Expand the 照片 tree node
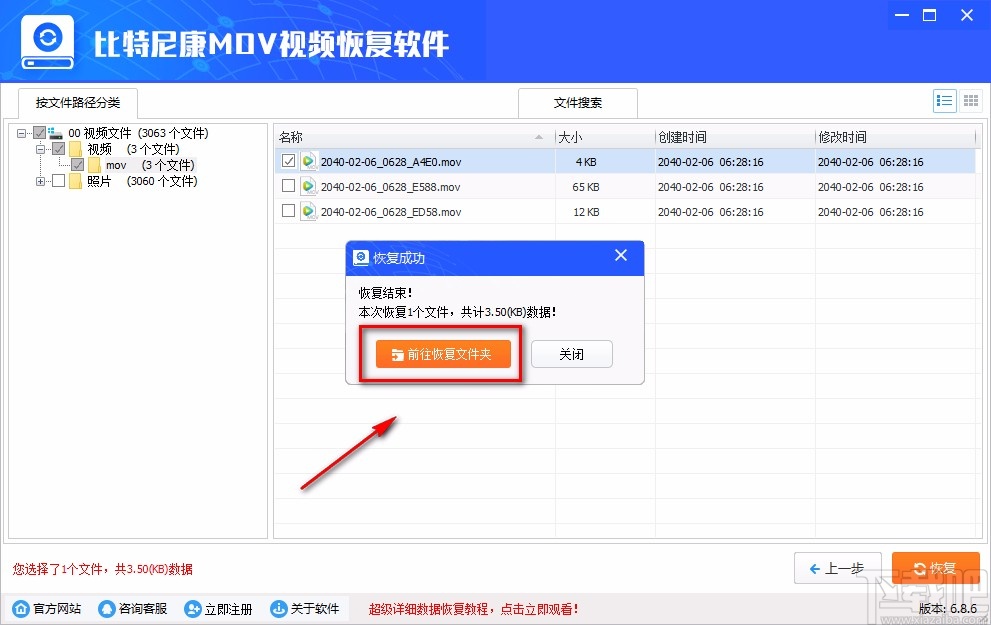Viewport: 991px width, 625px height. pyautogui.click(x=40, y=181)
